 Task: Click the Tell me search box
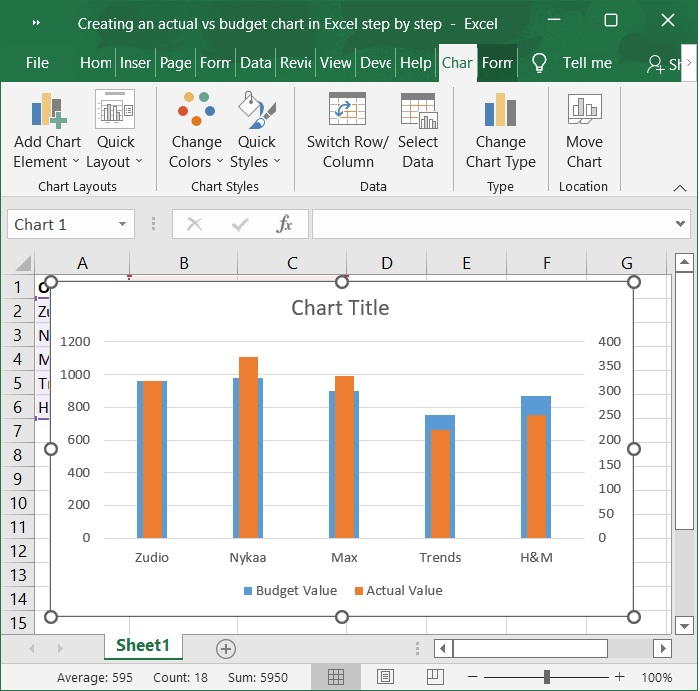point(587,62)
